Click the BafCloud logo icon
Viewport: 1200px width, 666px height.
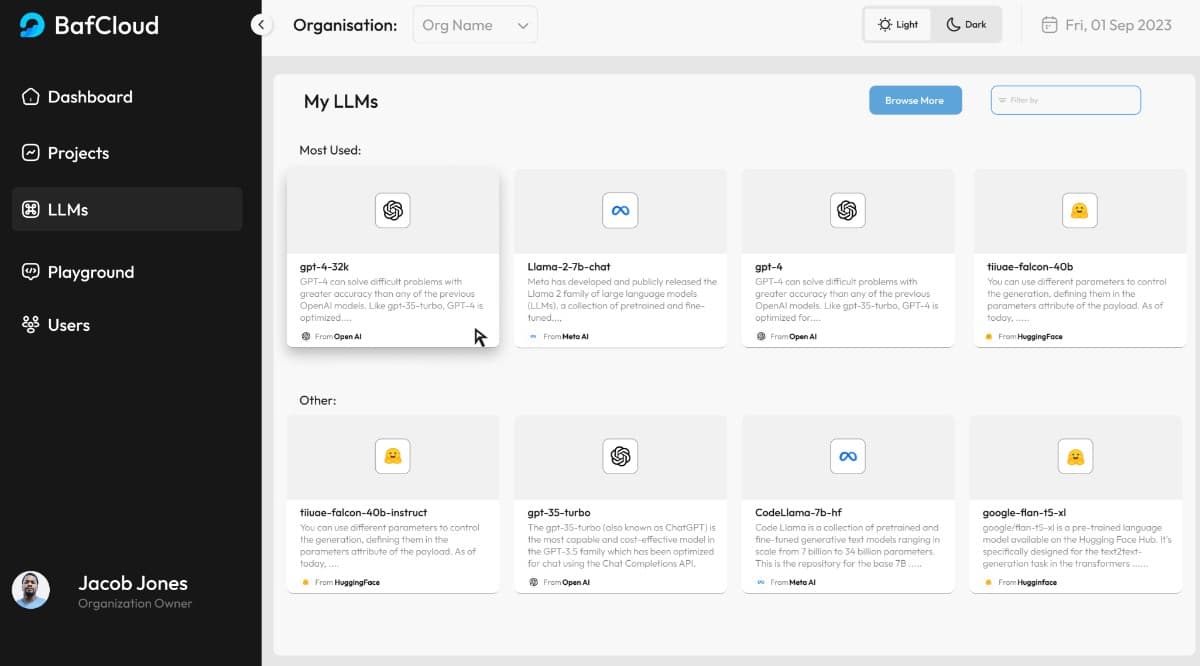pyautogui.click(x=32, y=25)
